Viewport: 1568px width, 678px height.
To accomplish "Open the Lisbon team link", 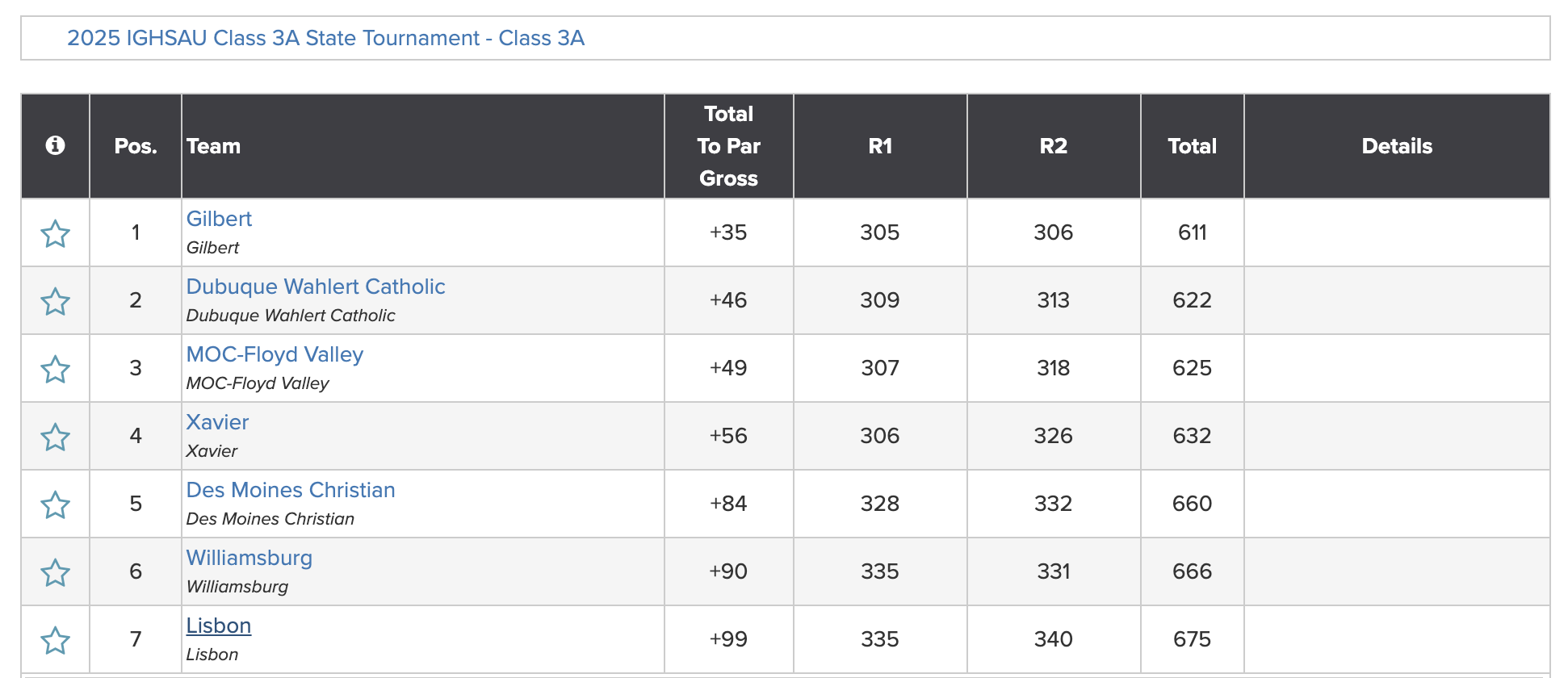I will (x=219, y=626).
